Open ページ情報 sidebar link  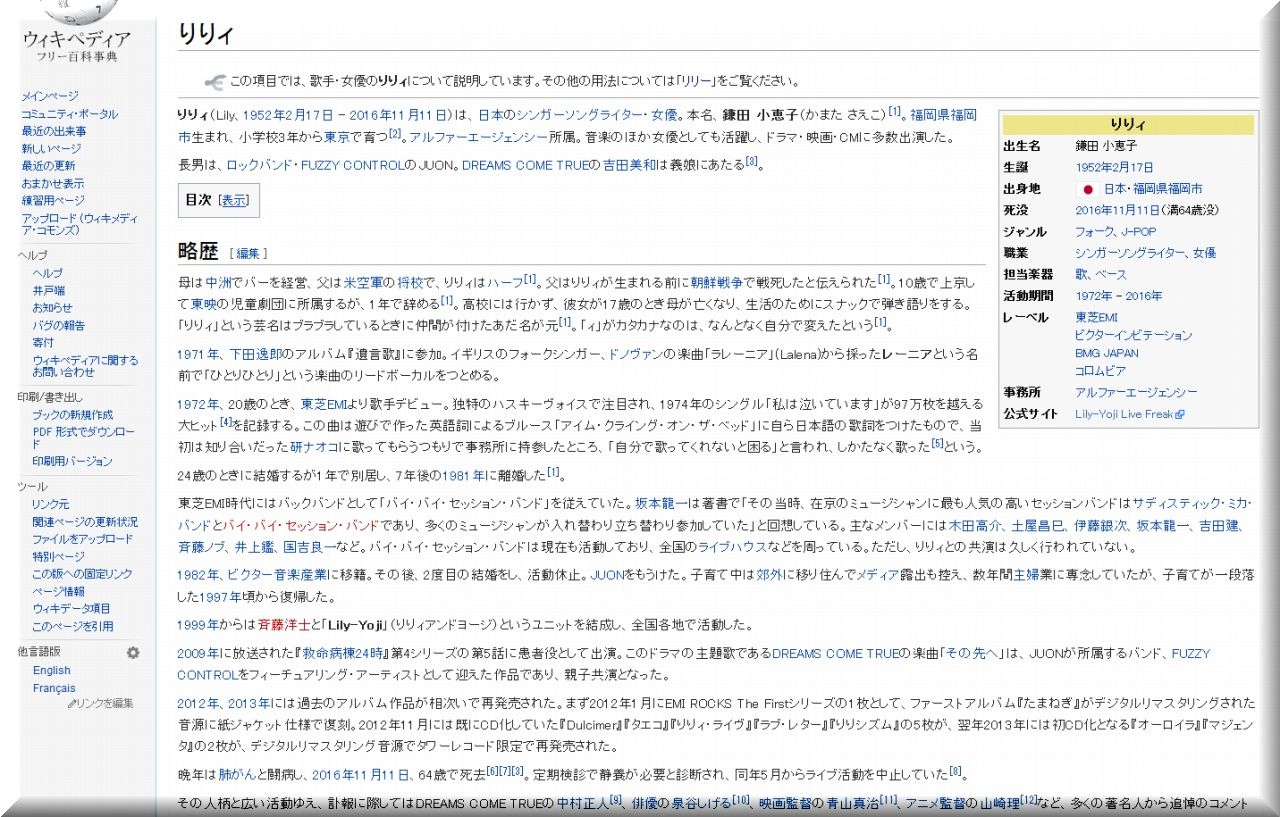pos(58,591)
